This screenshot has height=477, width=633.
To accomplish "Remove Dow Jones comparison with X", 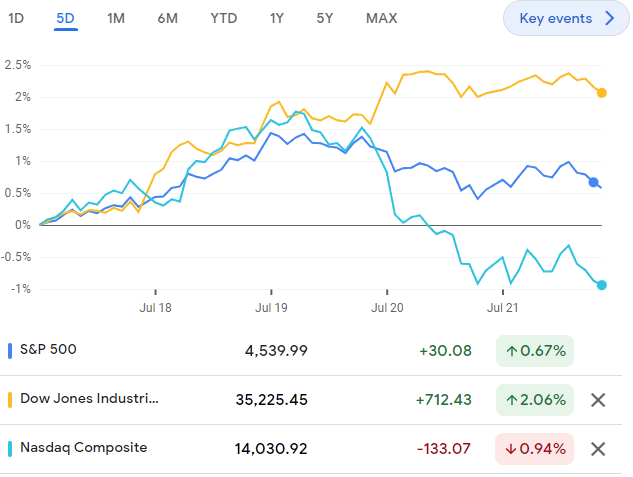I will (598, 400).
